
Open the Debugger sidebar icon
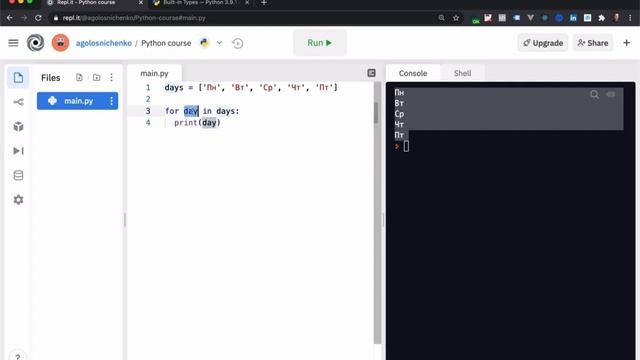click(18, 151)
